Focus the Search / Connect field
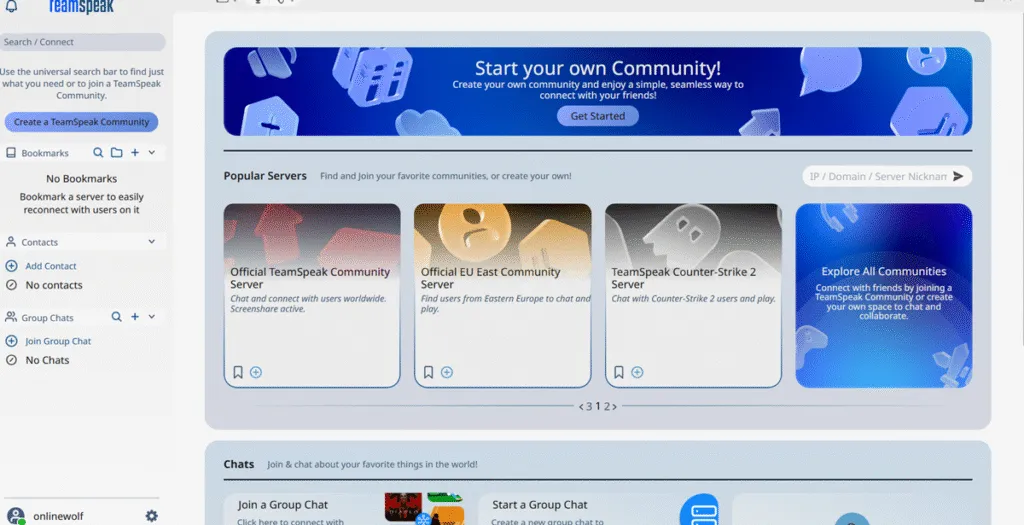This screenshot has width=1024, height=525. 82,42
